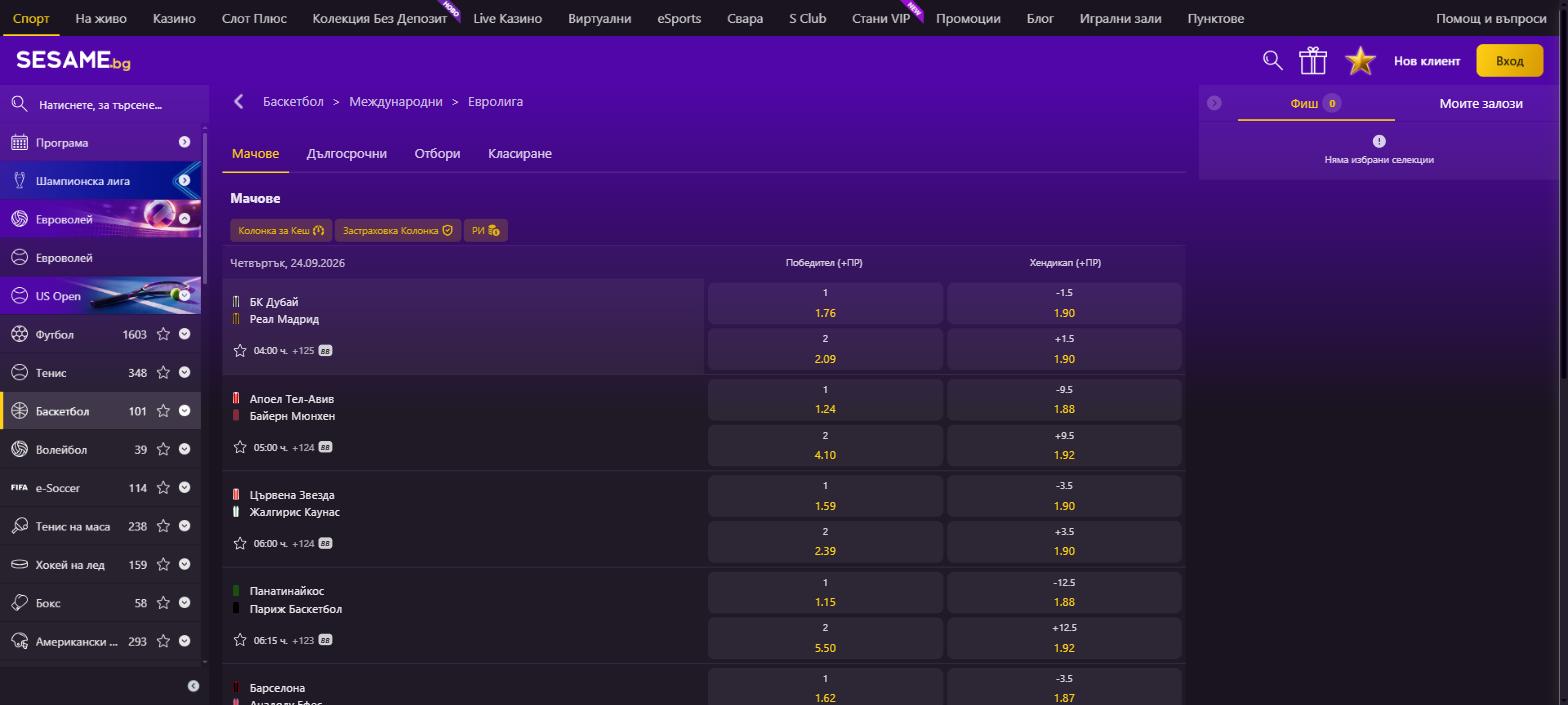Open the Шампионска лига banner
1568x705 pixels.
point(100,181)
